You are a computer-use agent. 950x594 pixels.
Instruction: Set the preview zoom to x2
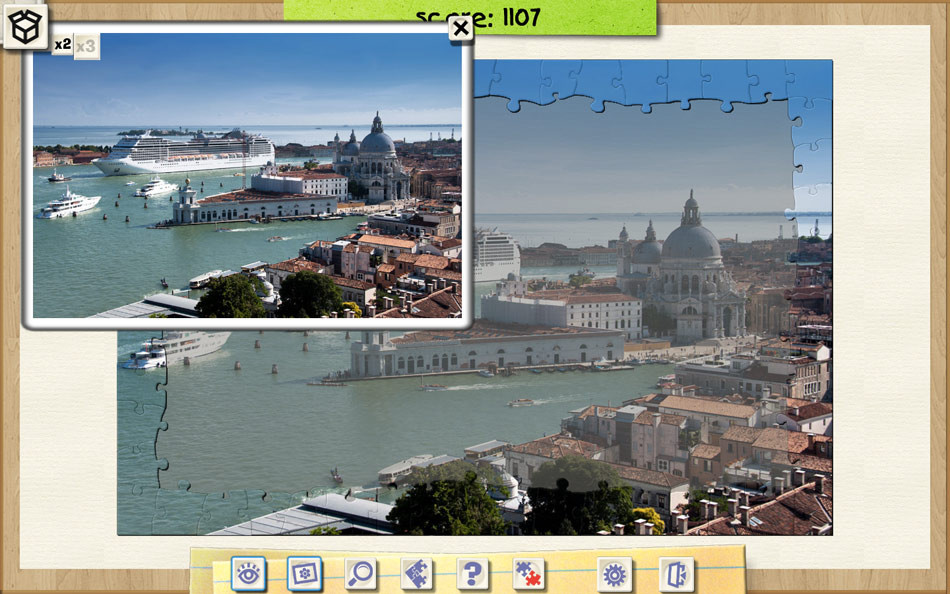[x=62, y=44]
